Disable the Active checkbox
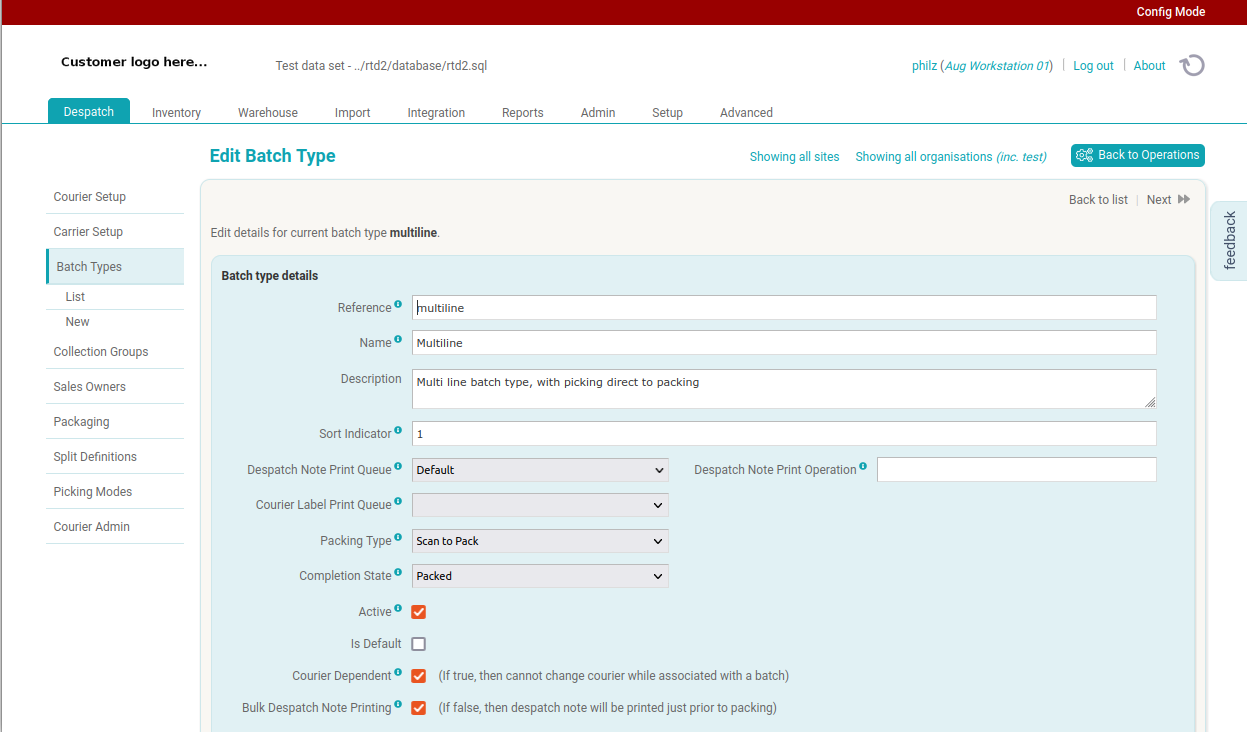 (x=418, y=611)
